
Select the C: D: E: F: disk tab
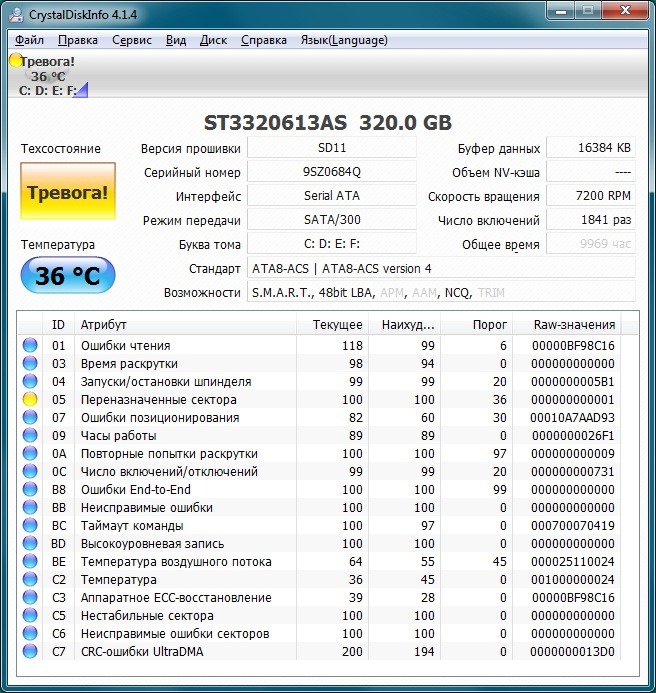48,75
